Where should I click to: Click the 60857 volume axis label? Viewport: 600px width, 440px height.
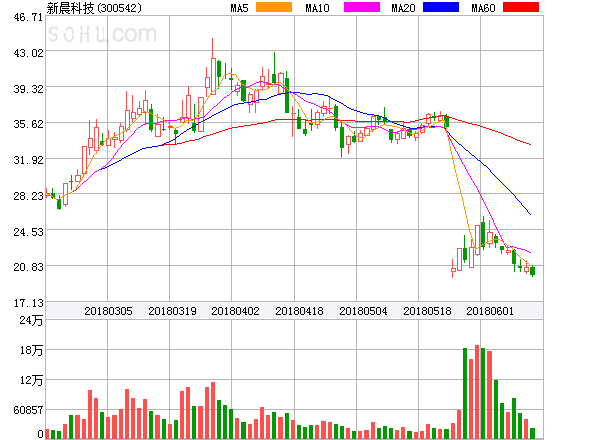pyautogui.click(x=28, y=410)
